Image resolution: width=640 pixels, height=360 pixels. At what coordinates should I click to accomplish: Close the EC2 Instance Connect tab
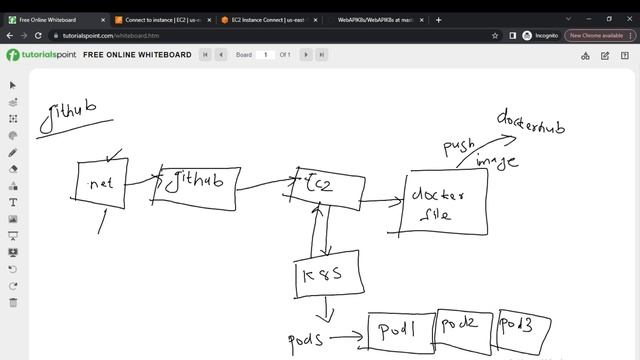[x=315, y=20]
